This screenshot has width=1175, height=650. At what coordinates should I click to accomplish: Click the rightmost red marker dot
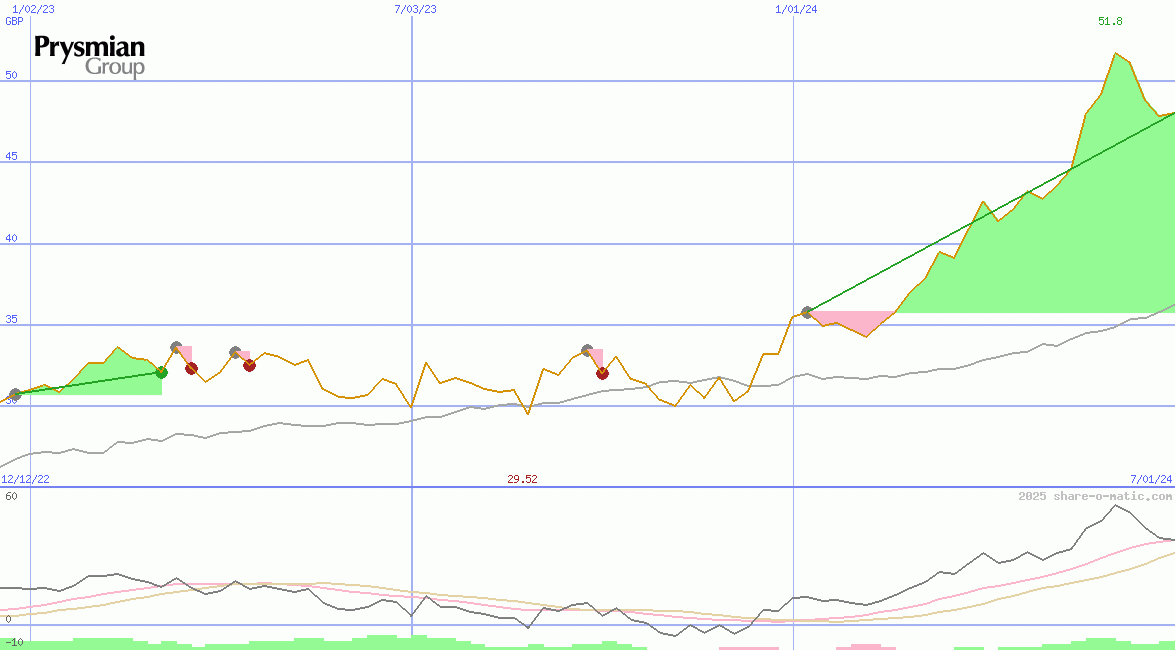[602, 373]
